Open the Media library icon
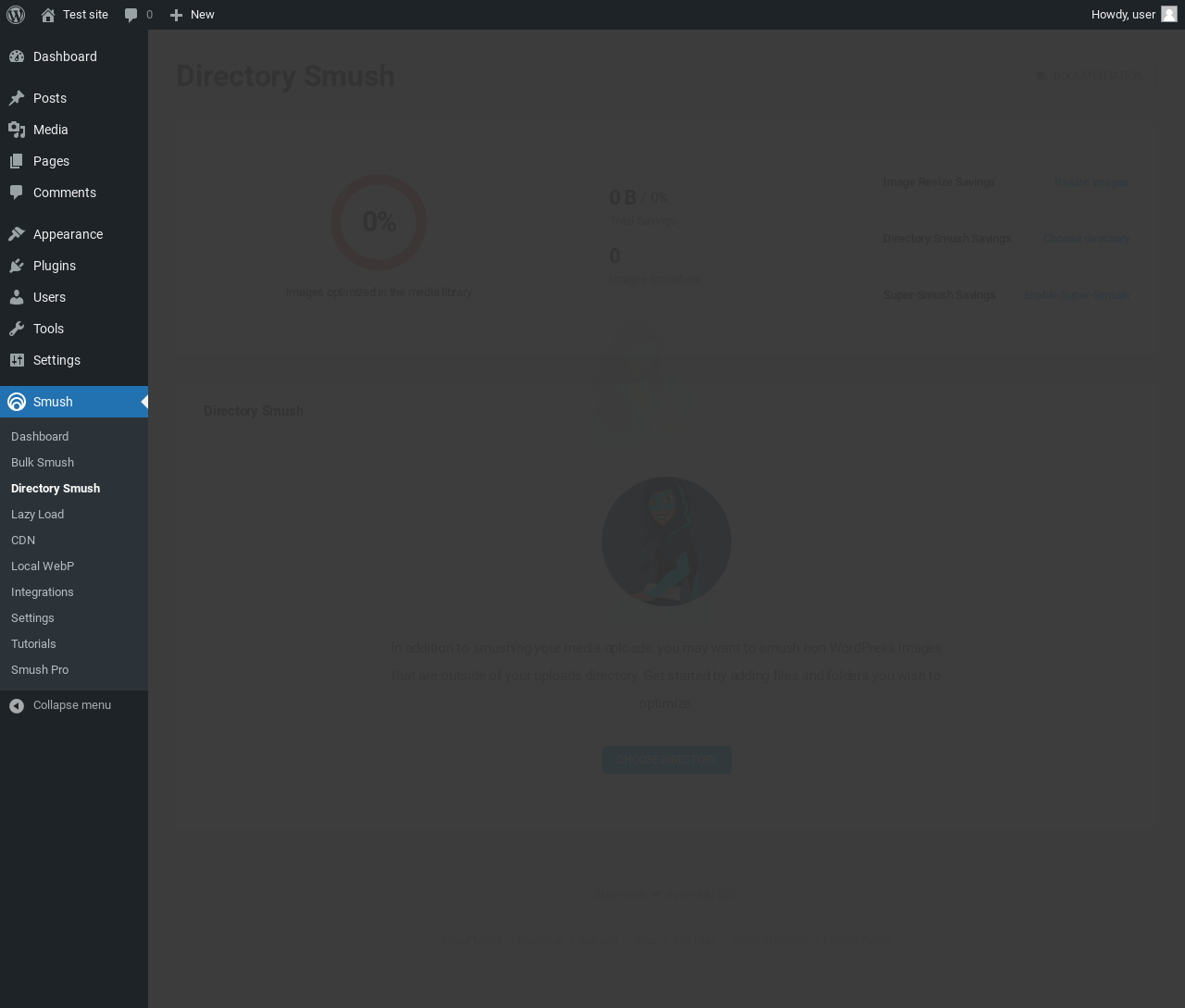 (17, 130)
